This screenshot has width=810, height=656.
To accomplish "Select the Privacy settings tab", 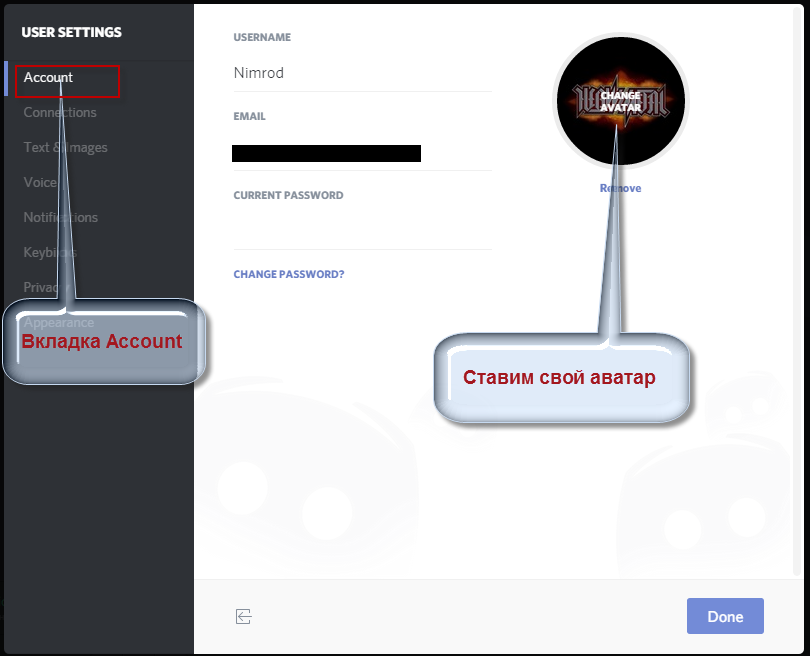I will pyautogui.click(x=46, y=287).
